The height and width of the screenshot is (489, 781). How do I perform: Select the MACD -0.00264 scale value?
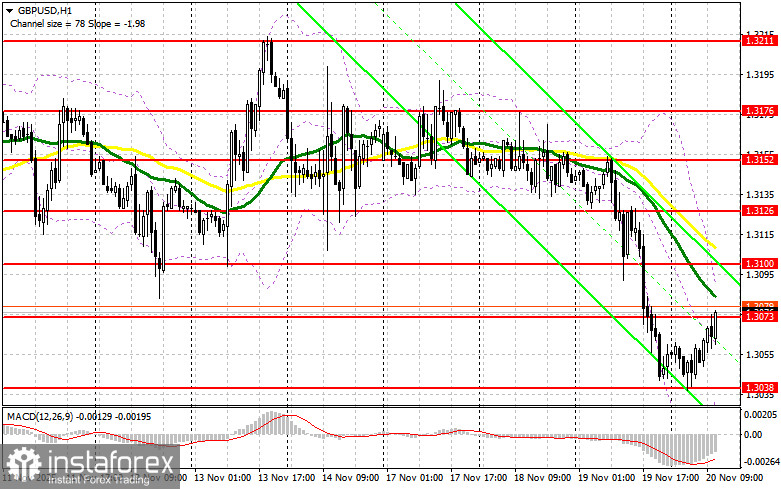coord(762,462)
